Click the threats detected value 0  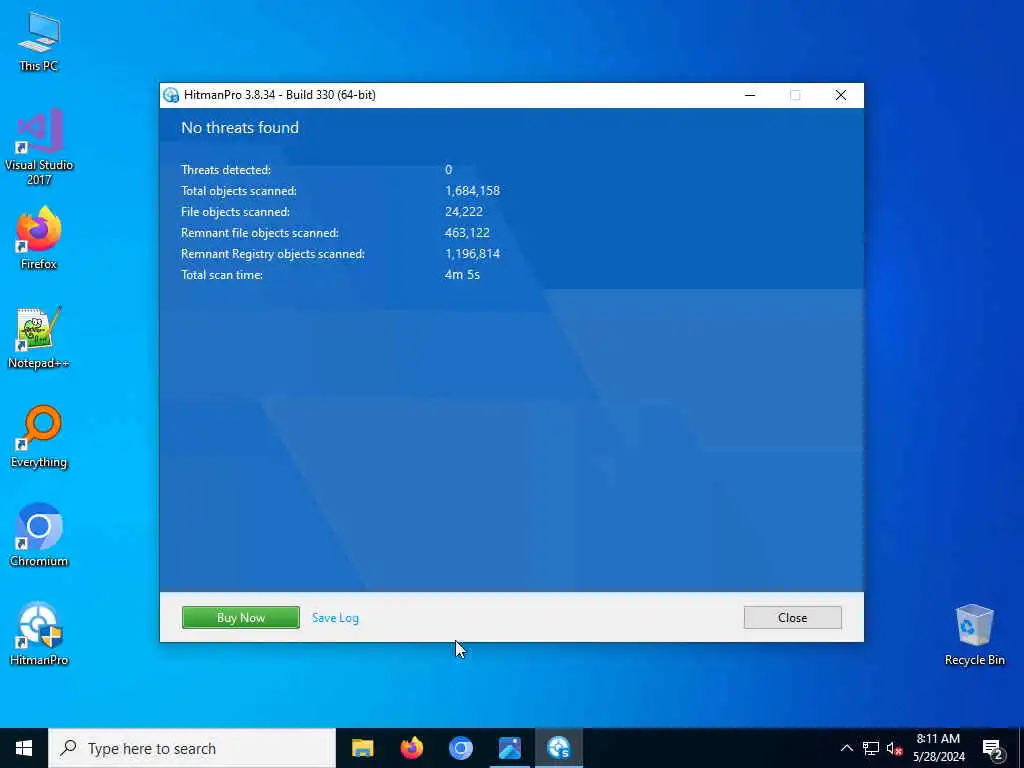pyautogui.click(x=449, y=170)
